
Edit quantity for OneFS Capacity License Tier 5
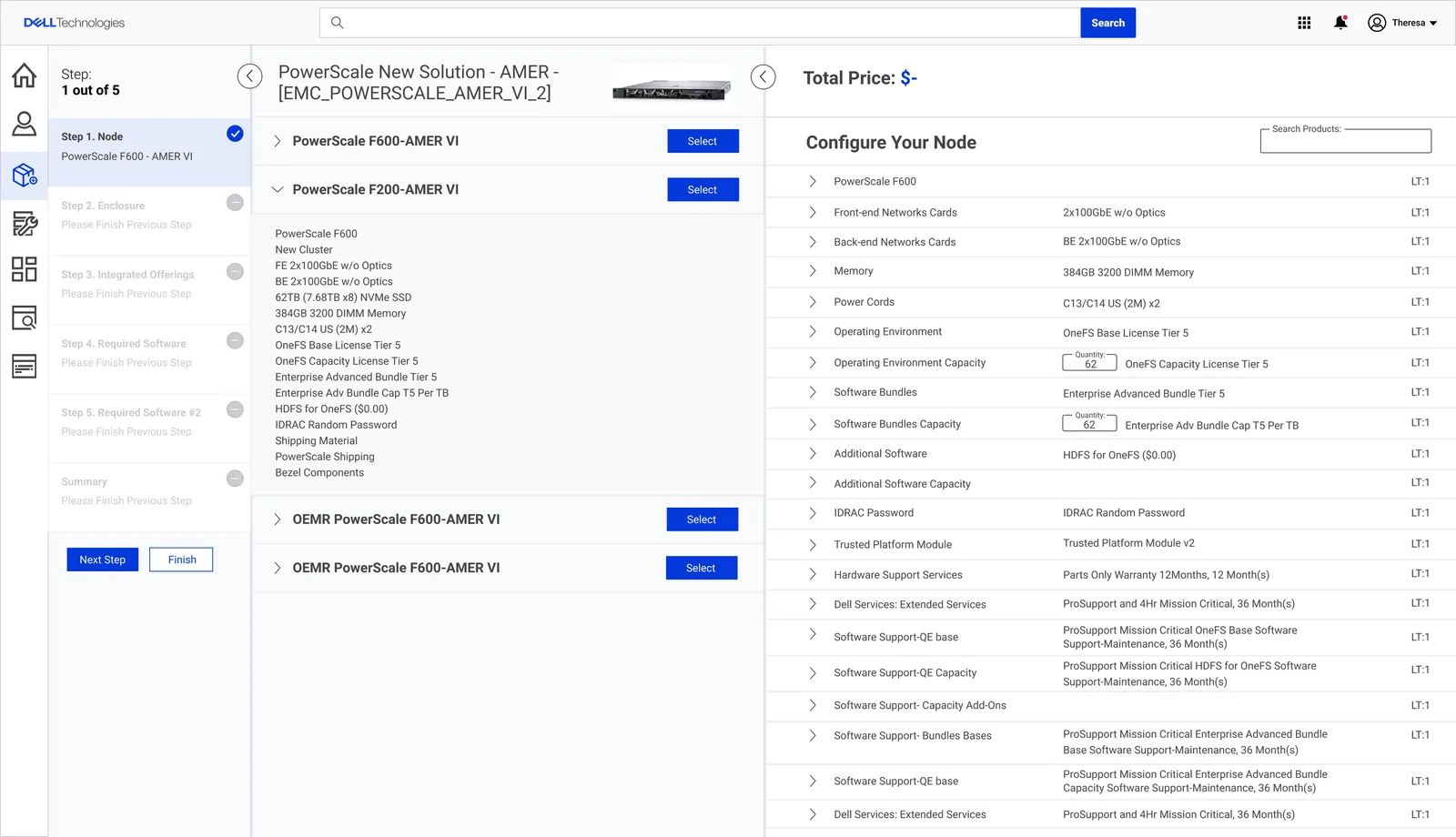point(1089,363)
